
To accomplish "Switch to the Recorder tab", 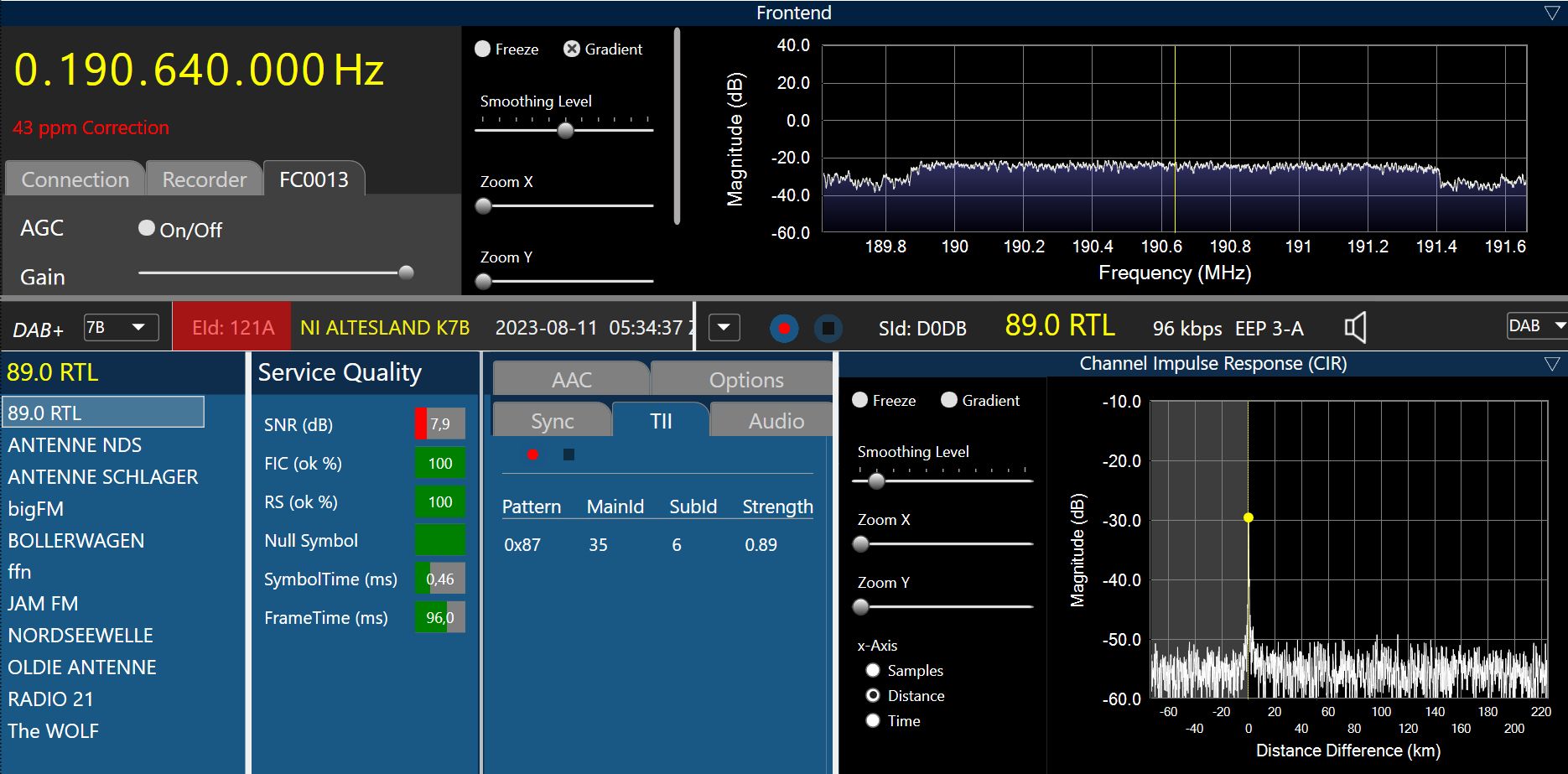I will tap(204, 179).
